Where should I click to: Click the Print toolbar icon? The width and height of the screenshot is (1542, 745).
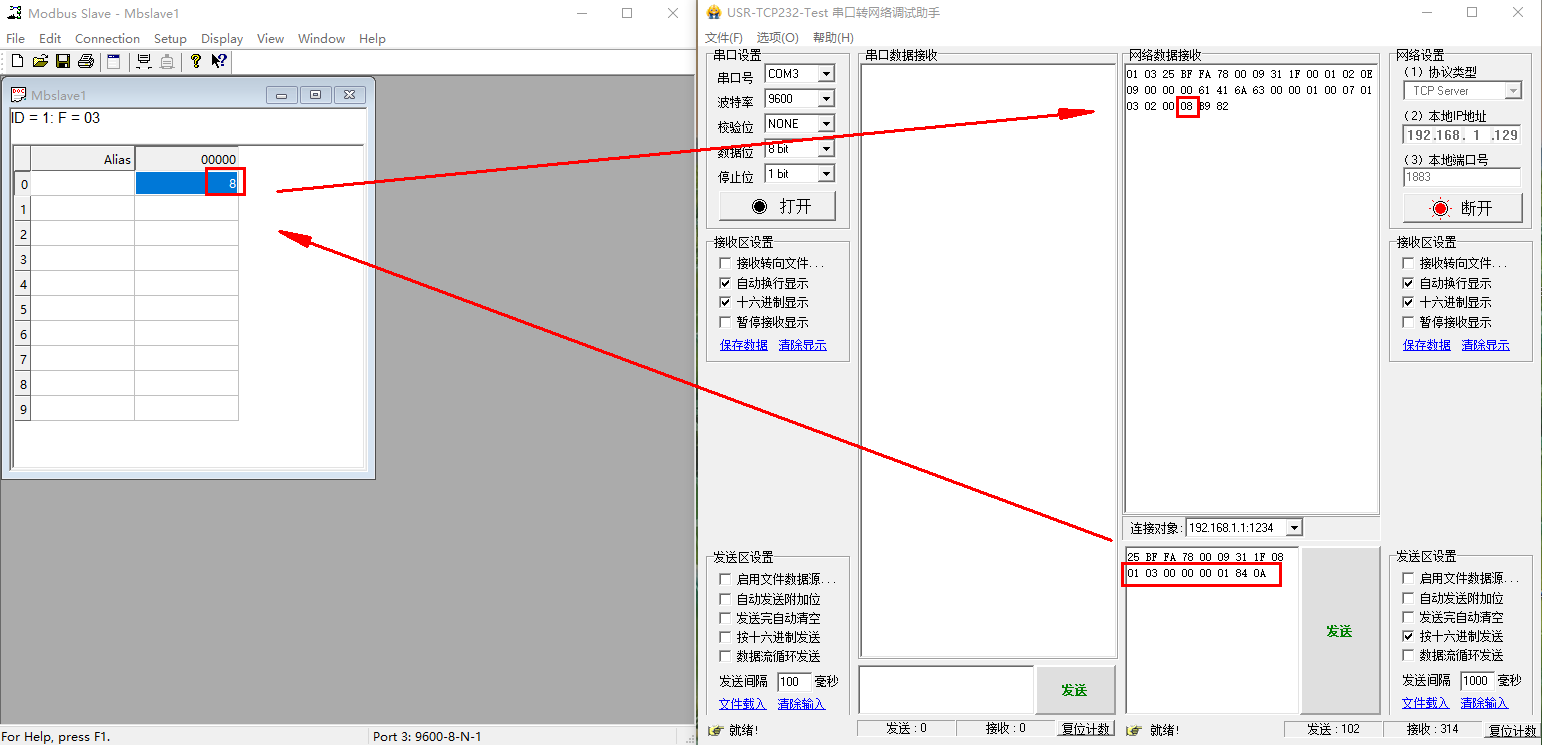[x=85, y=61]
